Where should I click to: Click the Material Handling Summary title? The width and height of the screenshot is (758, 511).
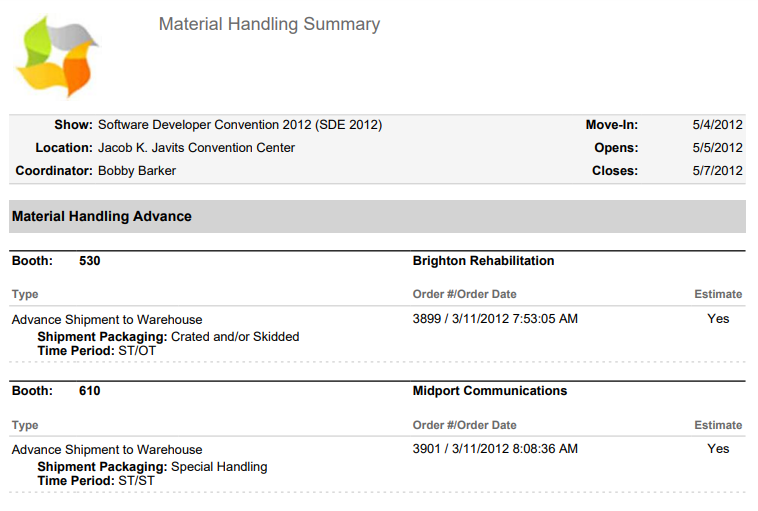tap(269, 24)
